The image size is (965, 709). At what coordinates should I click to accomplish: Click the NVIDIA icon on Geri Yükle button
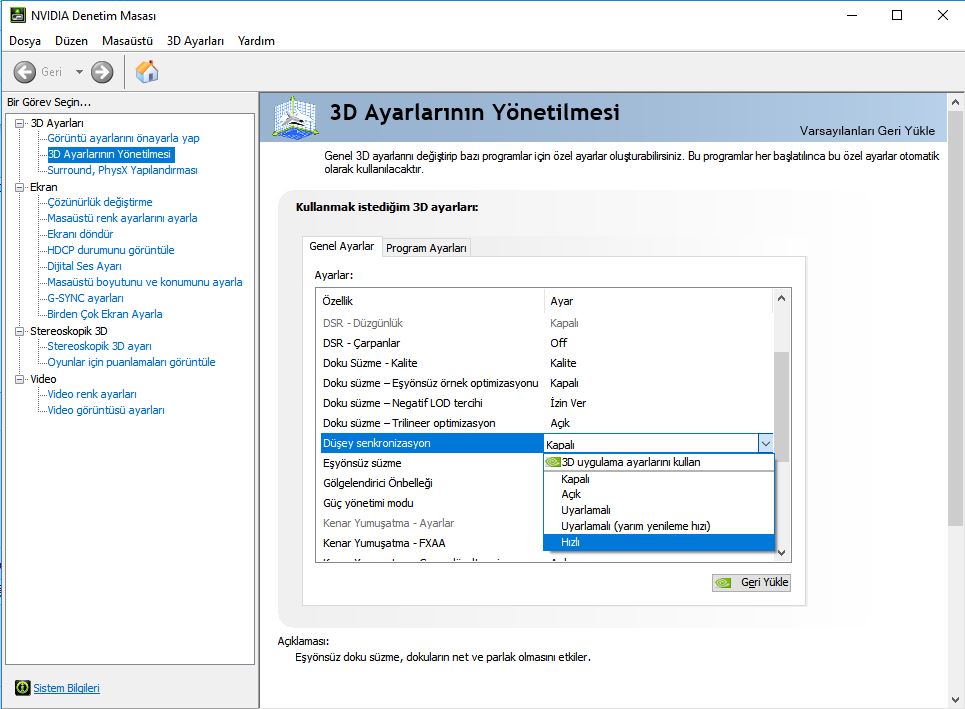tap(724, 582)
